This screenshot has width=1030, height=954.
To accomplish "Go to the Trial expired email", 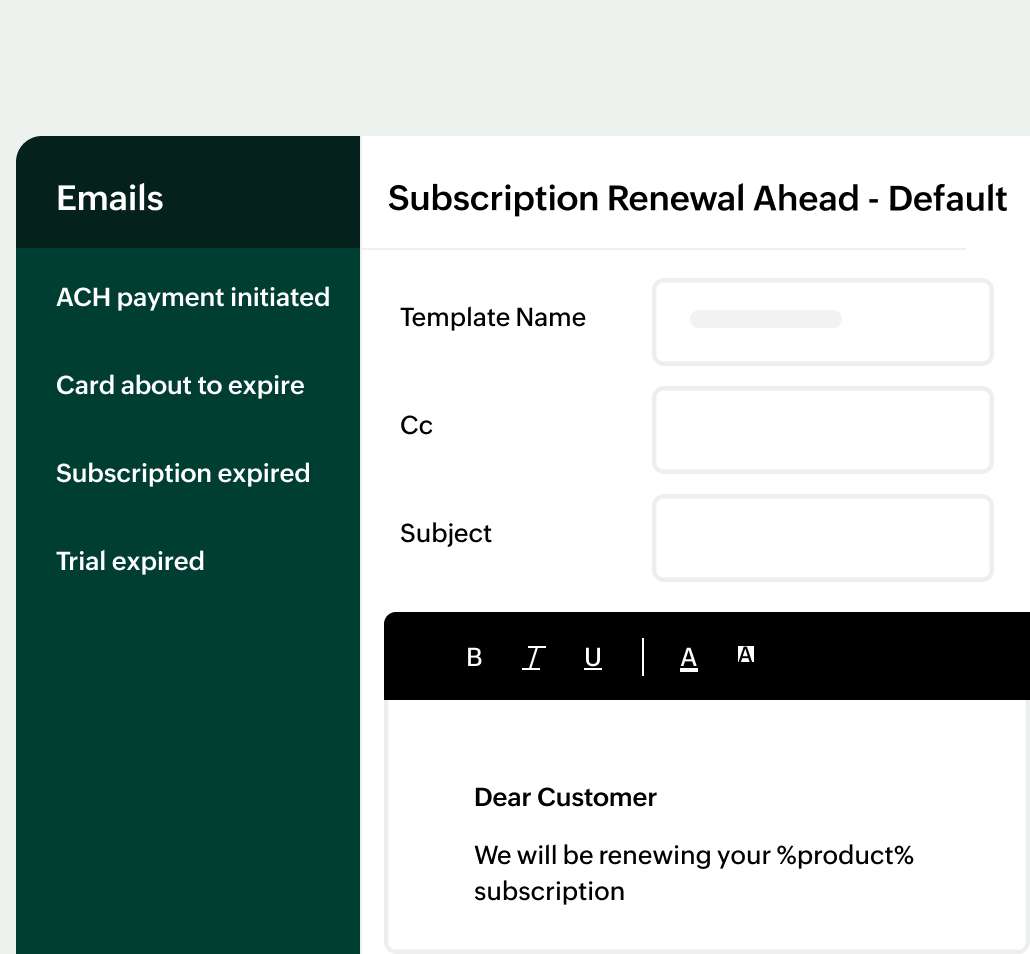I will 130,561.
